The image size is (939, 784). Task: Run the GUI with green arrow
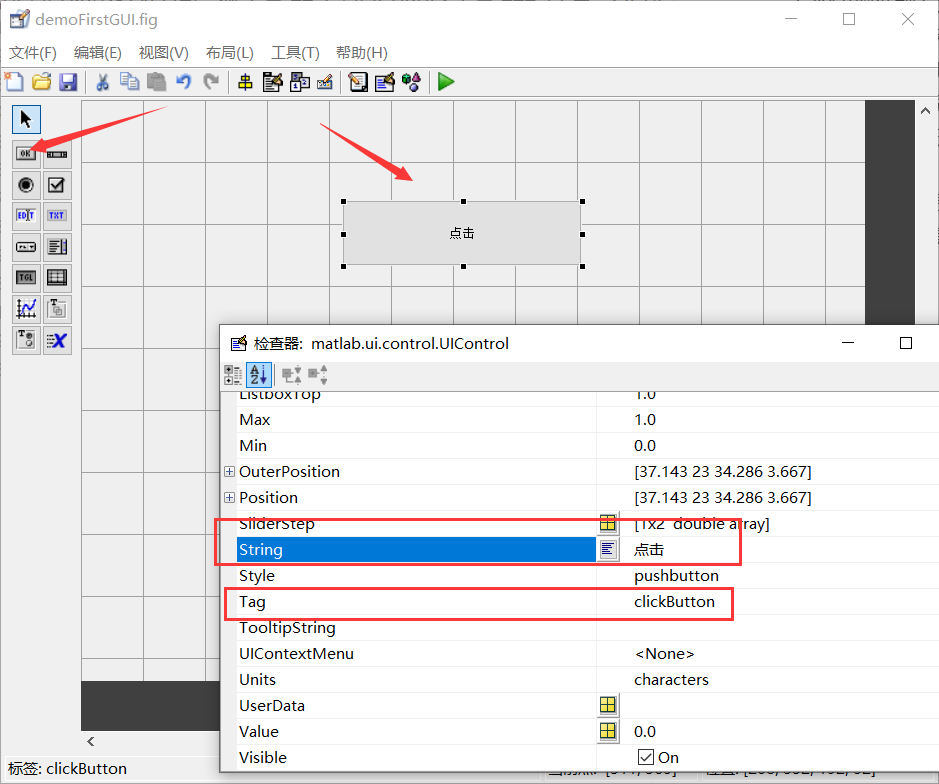click(x=444, y=82)
